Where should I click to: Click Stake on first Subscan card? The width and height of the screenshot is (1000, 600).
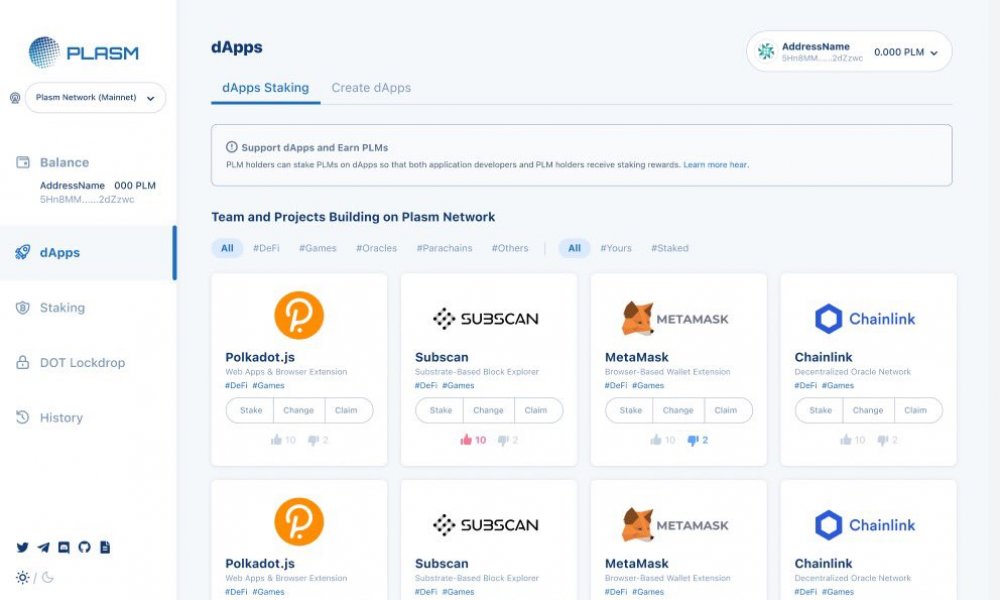[440, 410]
